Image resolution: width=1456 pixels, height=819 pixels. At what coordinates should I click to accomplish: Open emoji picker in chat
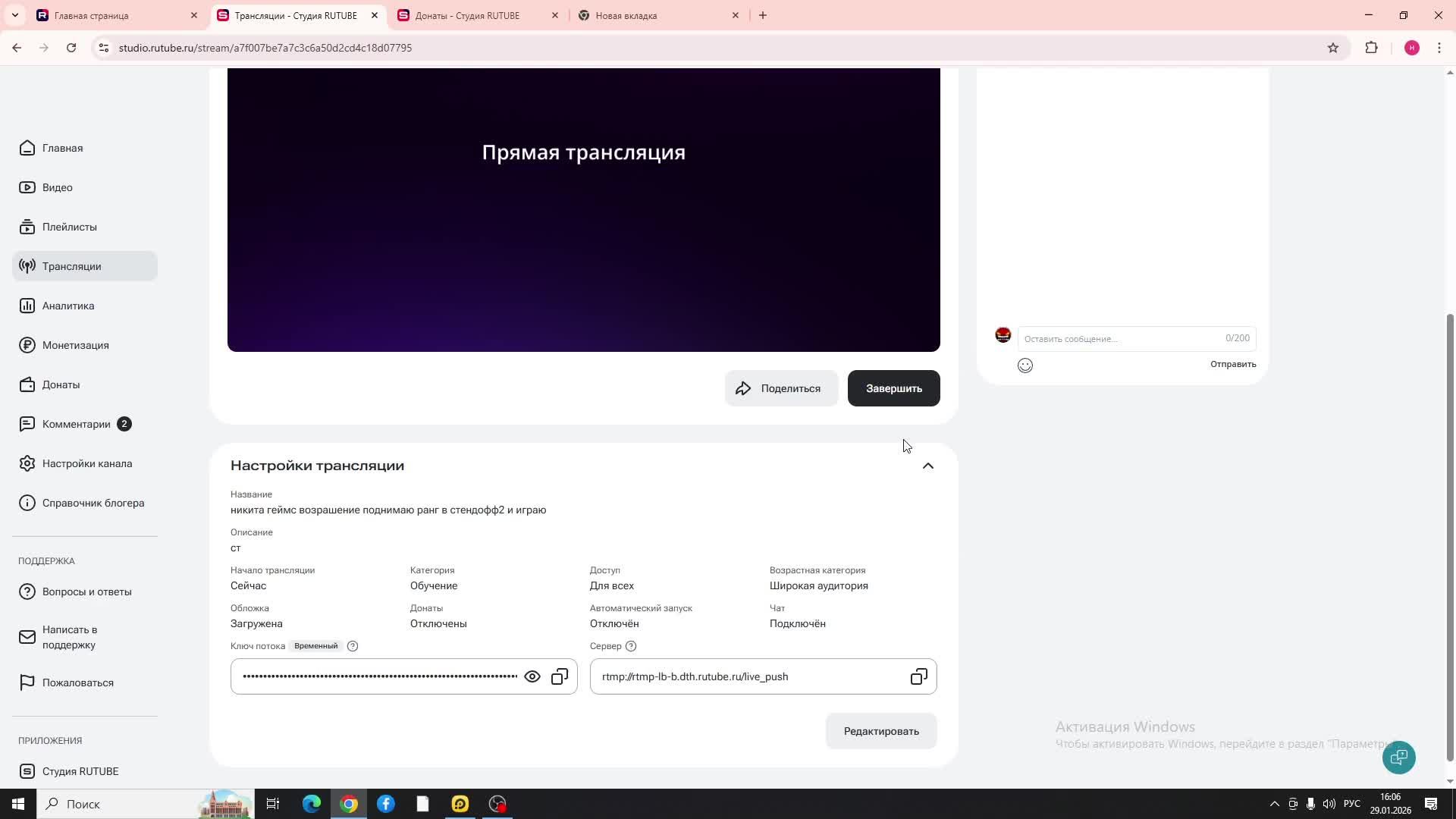(x=1025, y=366)
